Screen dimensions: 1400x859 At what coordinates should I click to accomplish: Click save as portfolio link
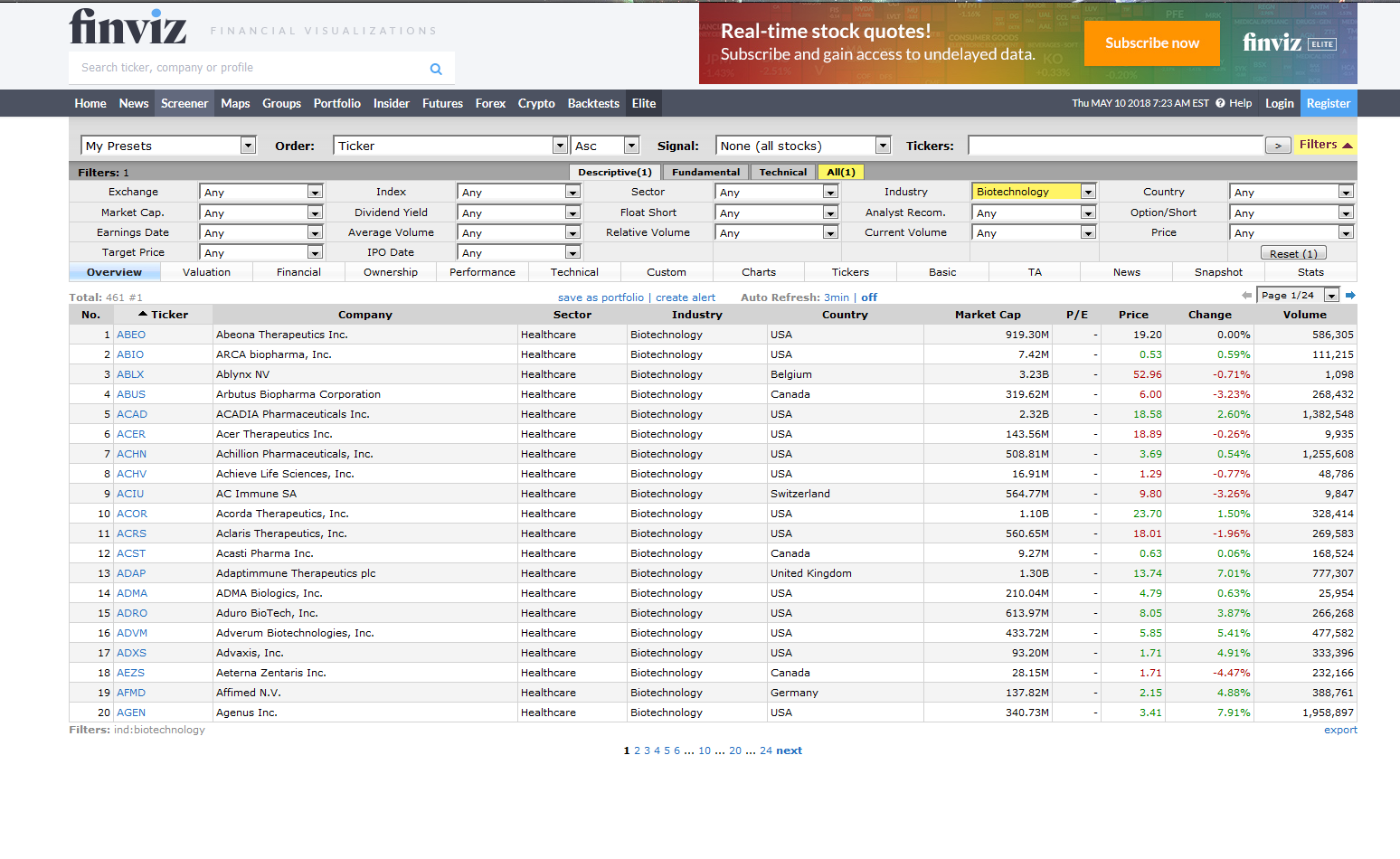click(601, 297)
